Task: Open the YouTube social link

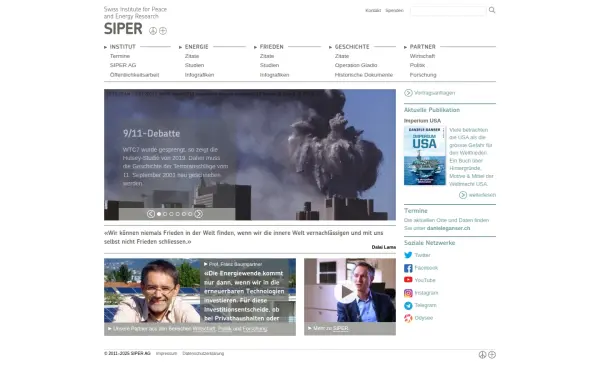Action: pyautogui.click(x=420, y=280)
